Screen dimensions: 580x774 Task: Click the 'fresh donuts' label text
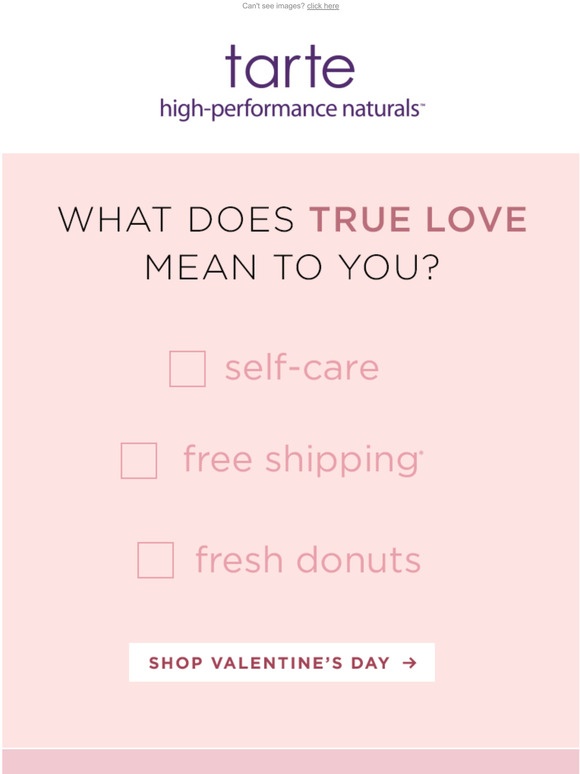click(308, 560)
